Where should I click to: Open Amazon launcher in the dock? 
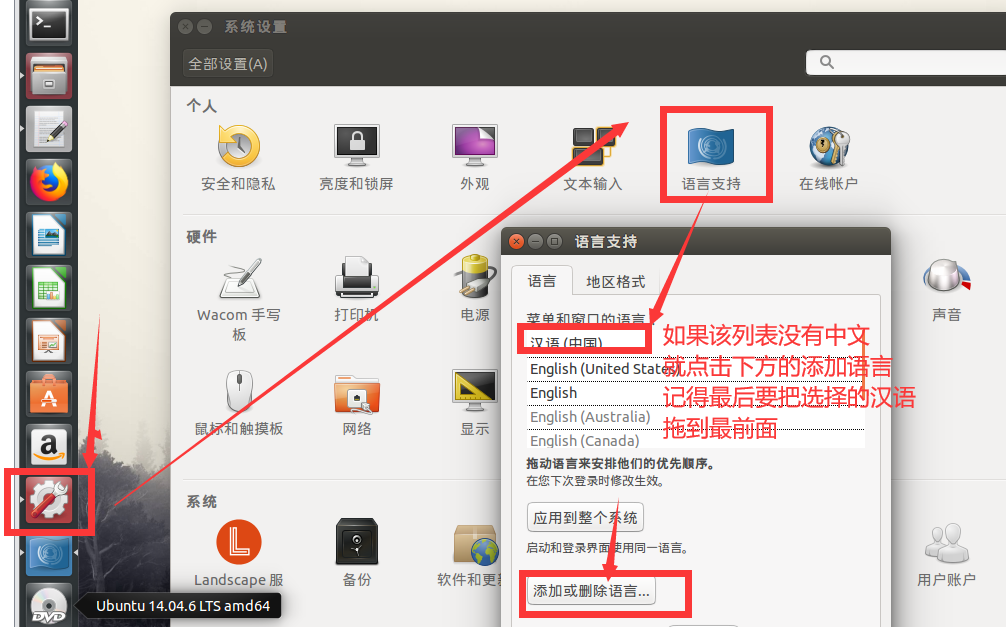(x=49, y=446)
